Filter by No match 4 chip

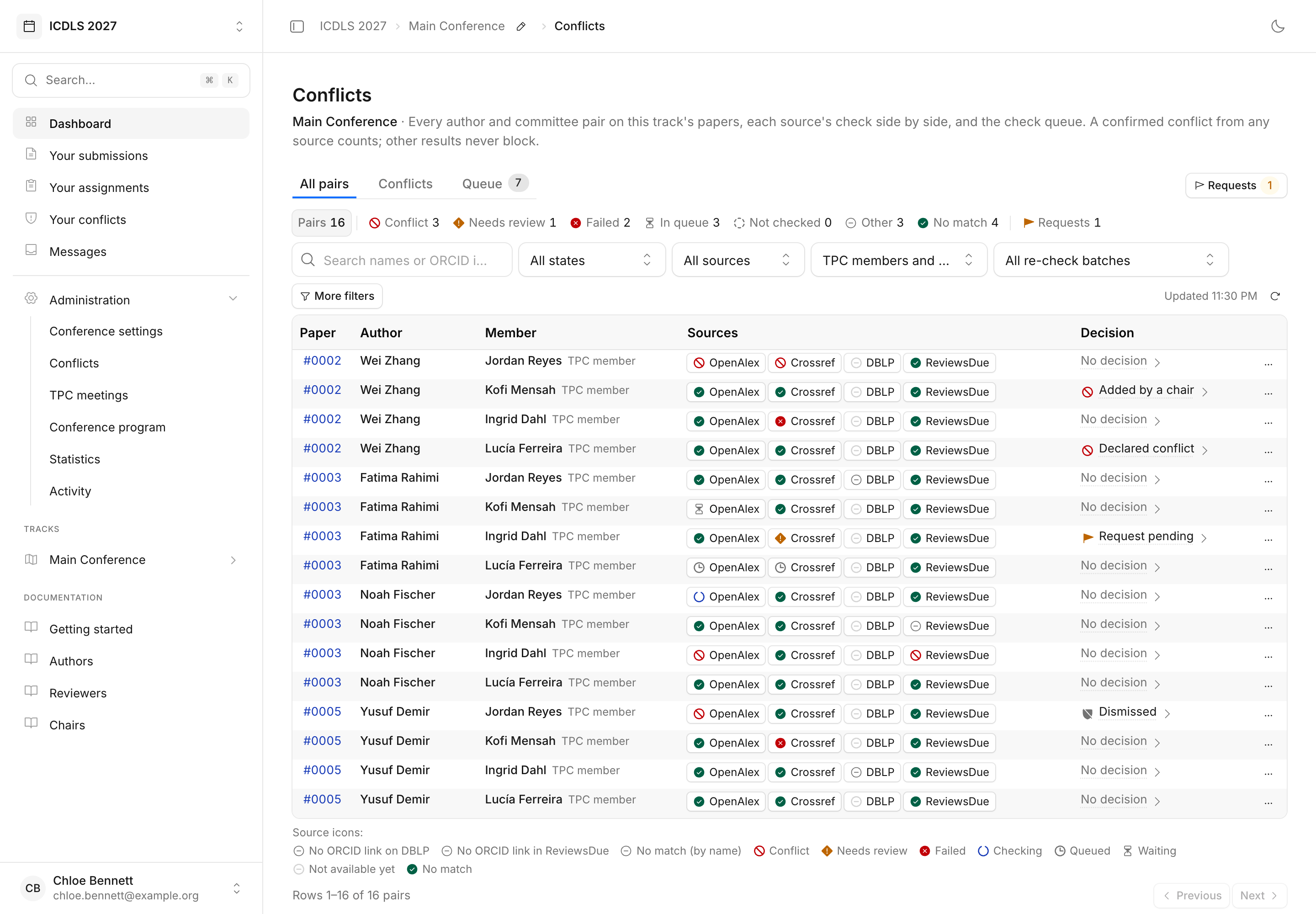pos(958,223)
